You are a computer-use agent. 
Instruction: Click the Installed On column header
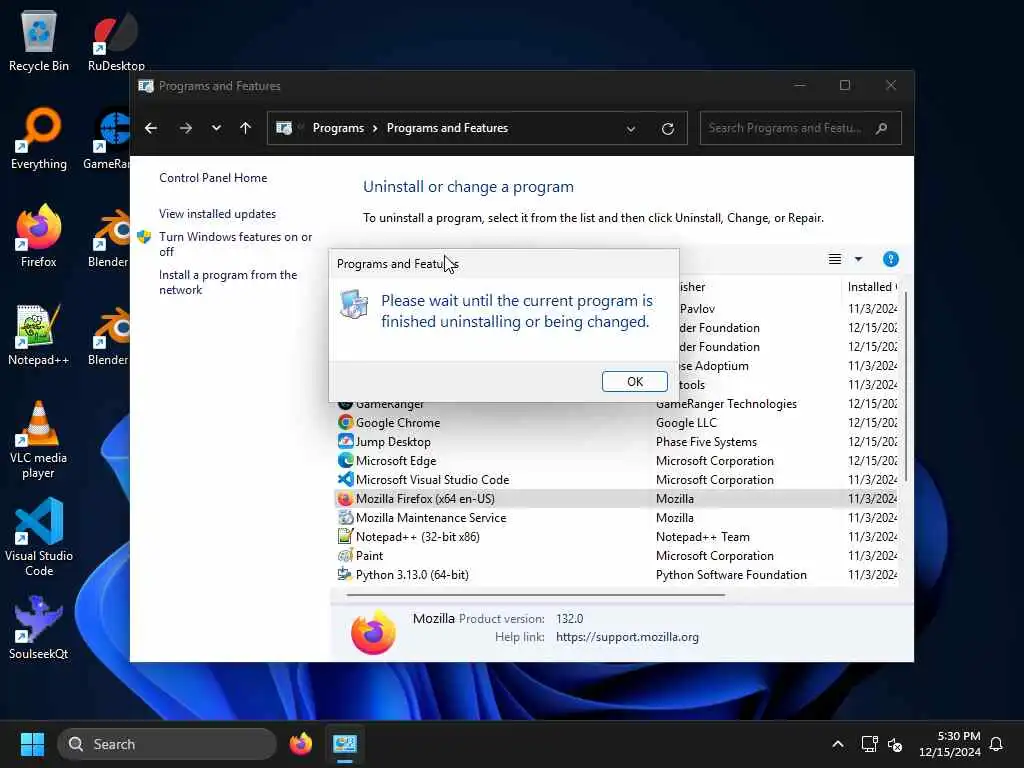click(x=872, y=287)
